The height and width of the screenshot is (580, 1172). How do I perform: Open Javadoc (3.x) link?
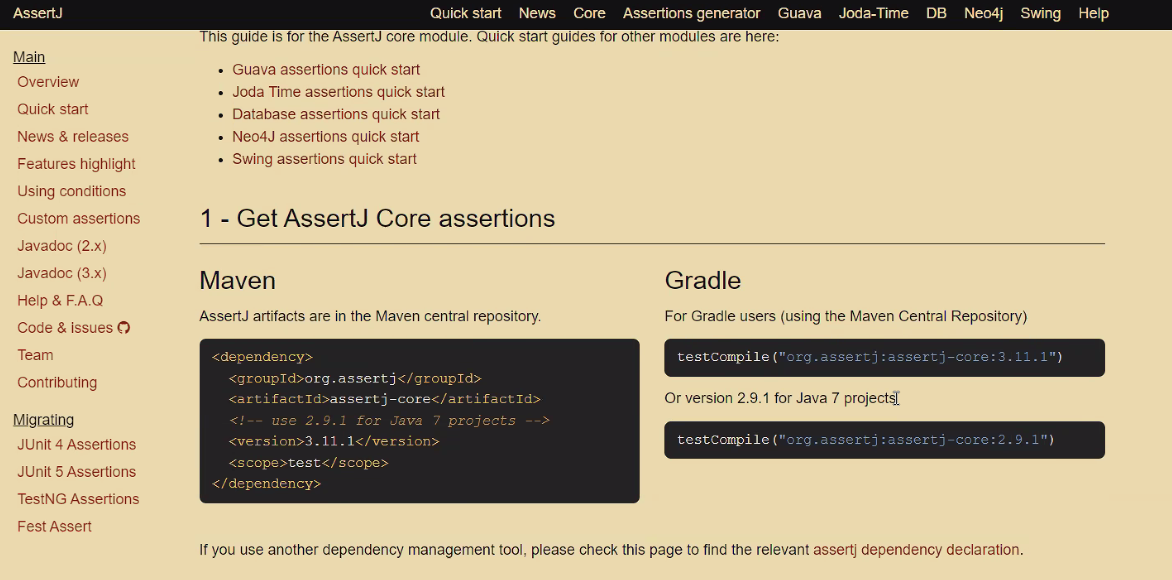click(62, 273)
